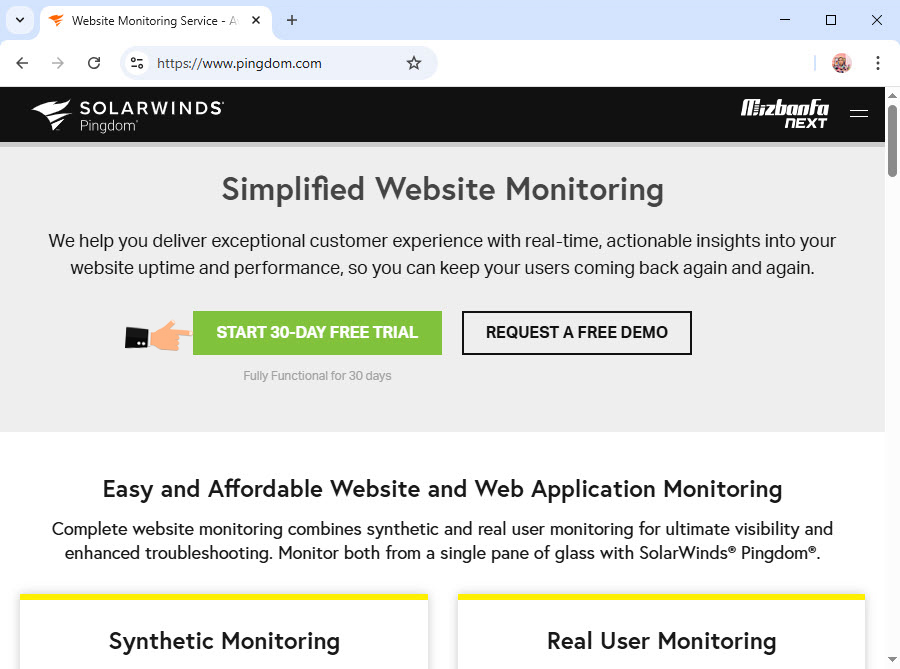Open Chrome's three-dot menu
Screen dimensions: 900x669
[878, 63]
